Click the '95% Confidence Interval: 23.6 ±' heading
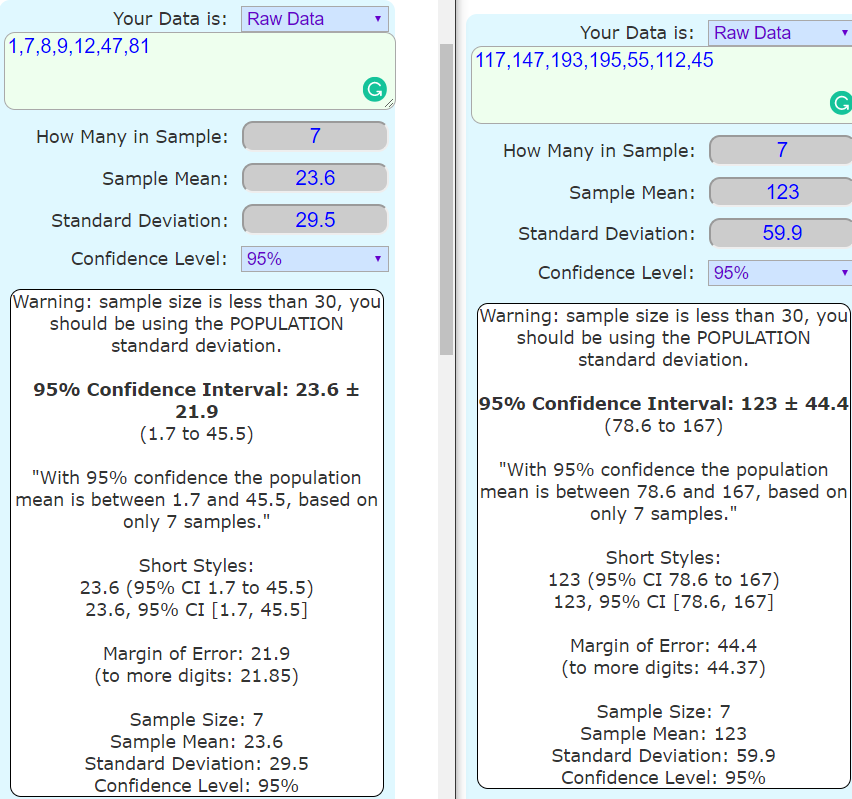Viewport: 852px width, 799px height. (196, 390)
